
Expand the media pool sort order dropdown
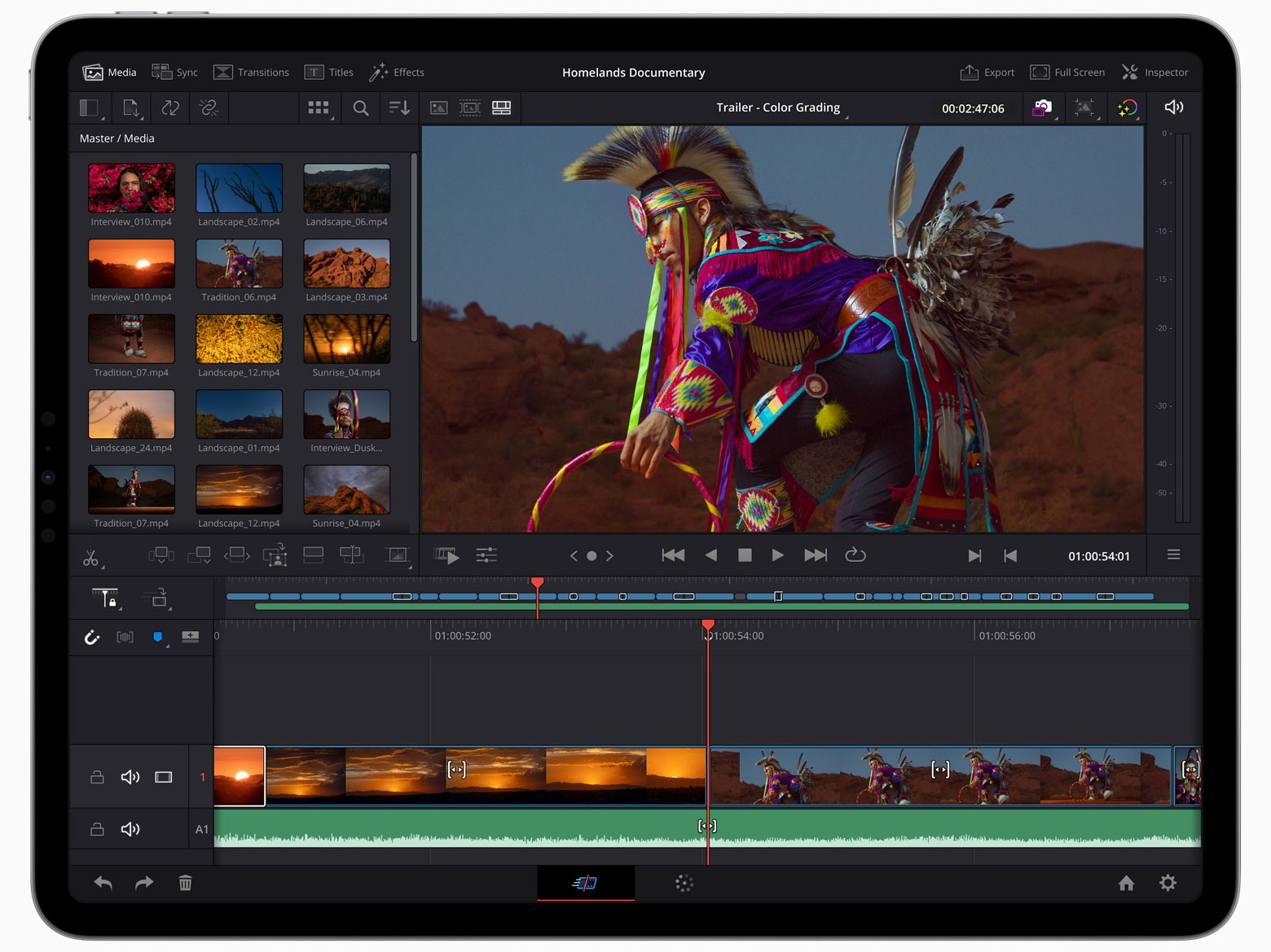(398, 107)
